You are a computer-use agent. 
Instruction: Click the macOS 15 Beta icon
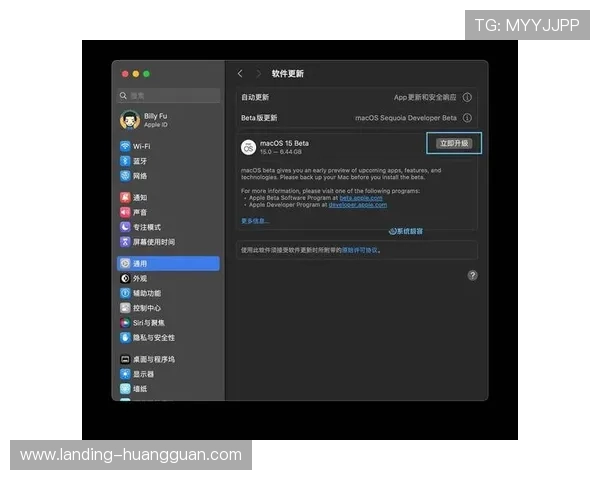pos(248,147)
